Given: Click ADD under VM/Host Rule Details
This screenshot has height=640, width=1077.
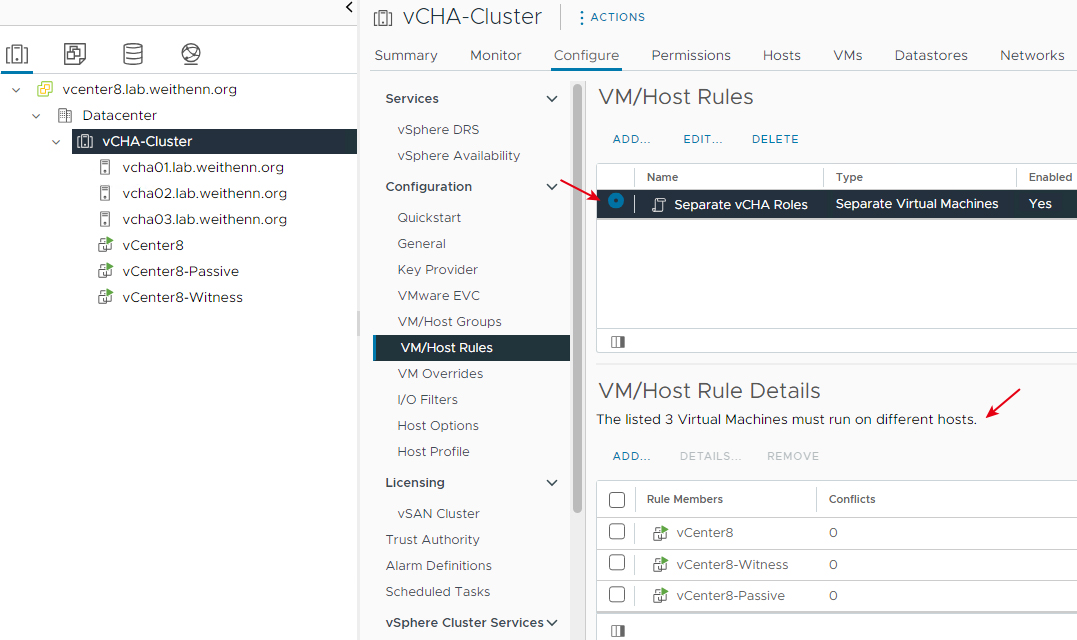Looking at the screenshot, I should pyautogui.click(x=631, y=456).
